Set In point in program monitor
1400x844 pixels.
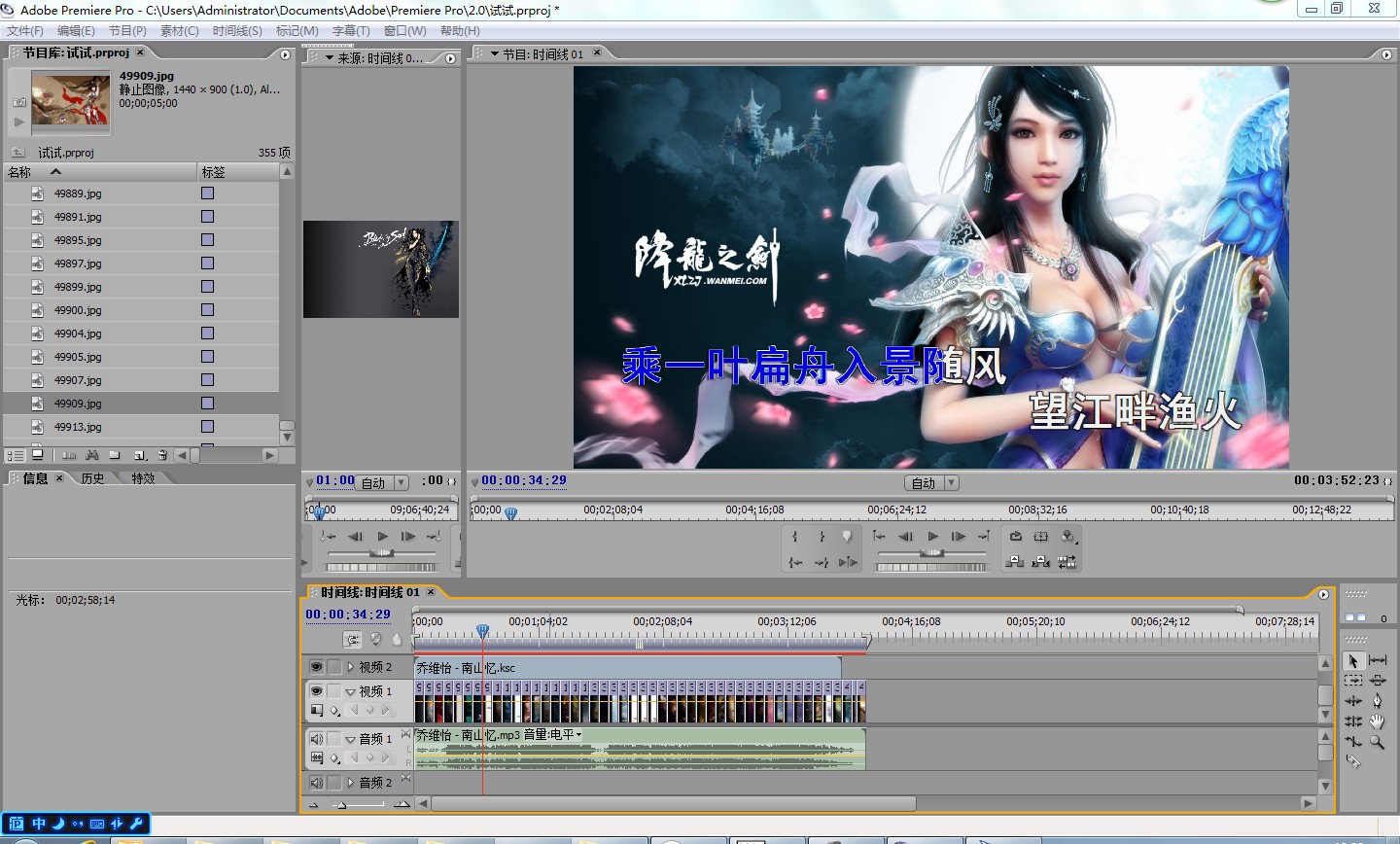coord(795,536)
